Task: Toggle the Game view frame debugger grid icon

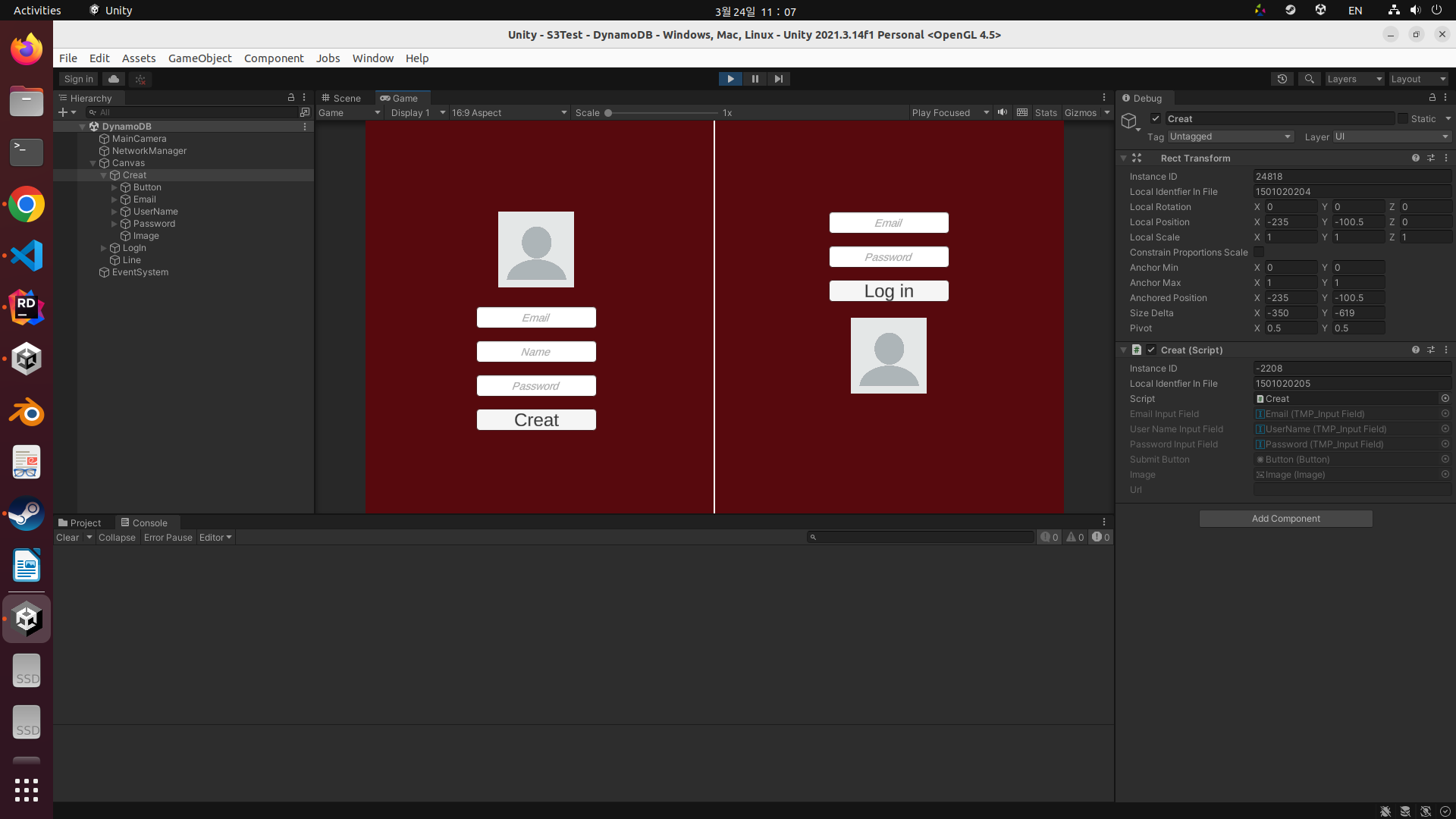Action: pos(1022,112)
